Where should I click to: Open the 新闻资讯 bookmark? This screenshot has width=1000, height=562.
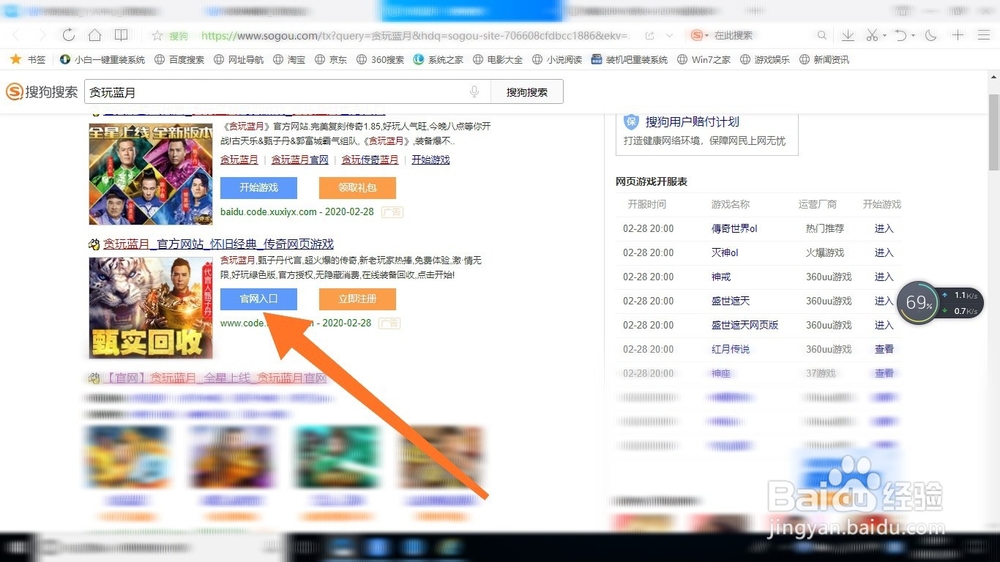click(824, 59)
